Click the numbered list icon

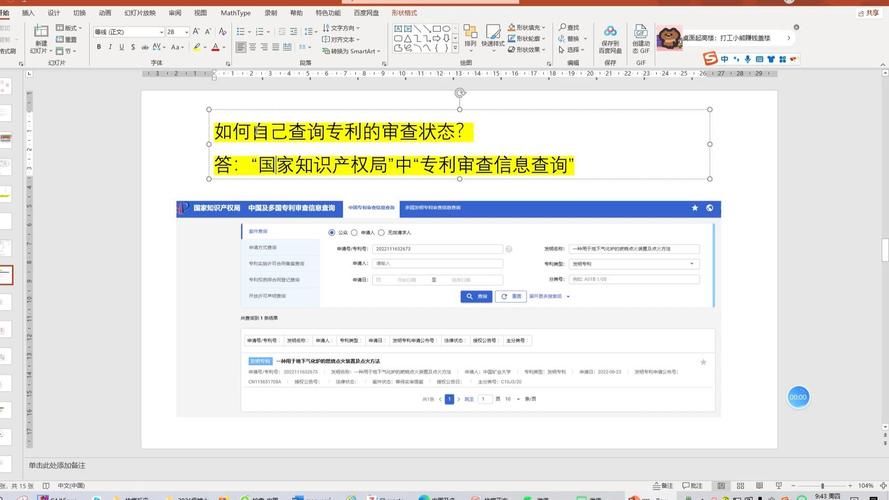coord(260,32)
